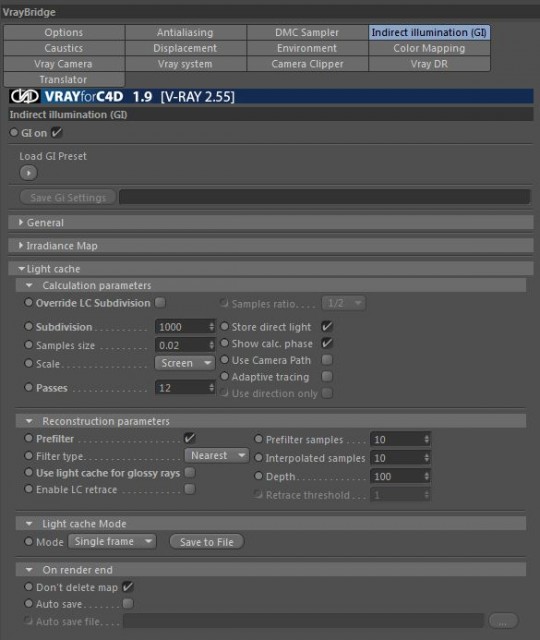Image resolution: width=540 pixels, height=640 pixels.
Task: Open the Color Mapping tab
Action: pyautogui.click(x=429, y=48)
